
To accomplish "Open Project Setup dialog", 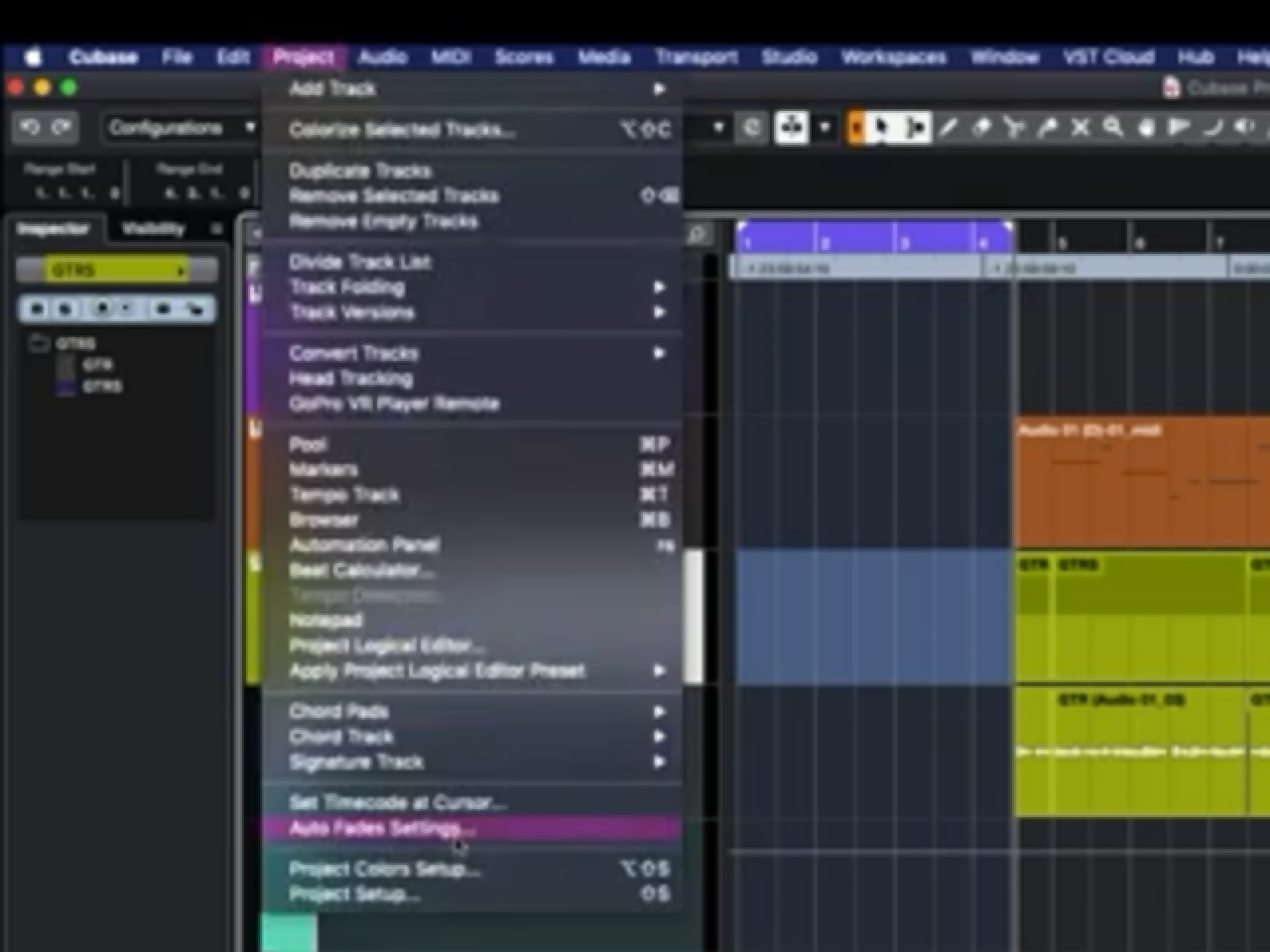I will [473, 893].
